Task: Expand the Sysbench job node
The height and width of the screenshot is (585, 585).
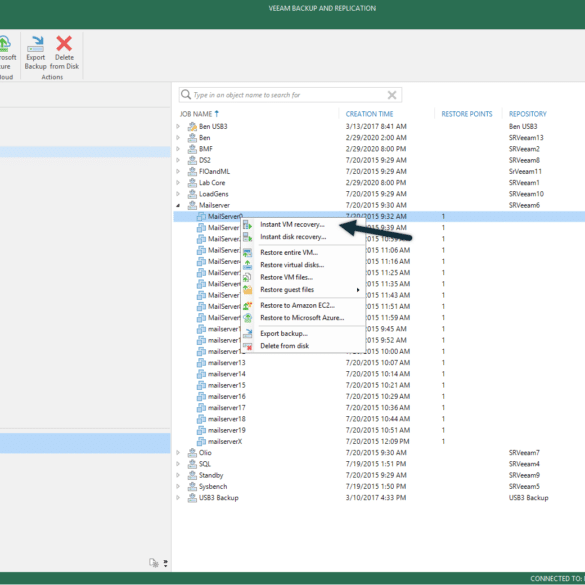Action: [178, 487]
